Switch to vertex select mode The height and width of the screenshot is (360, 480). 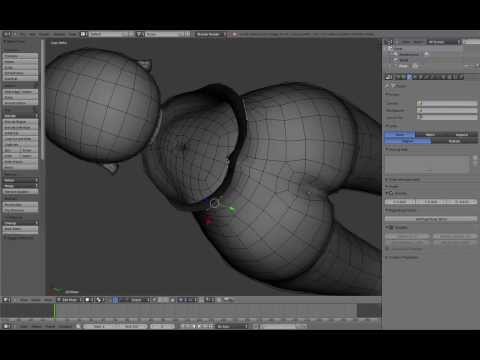[x=181, y=300]
